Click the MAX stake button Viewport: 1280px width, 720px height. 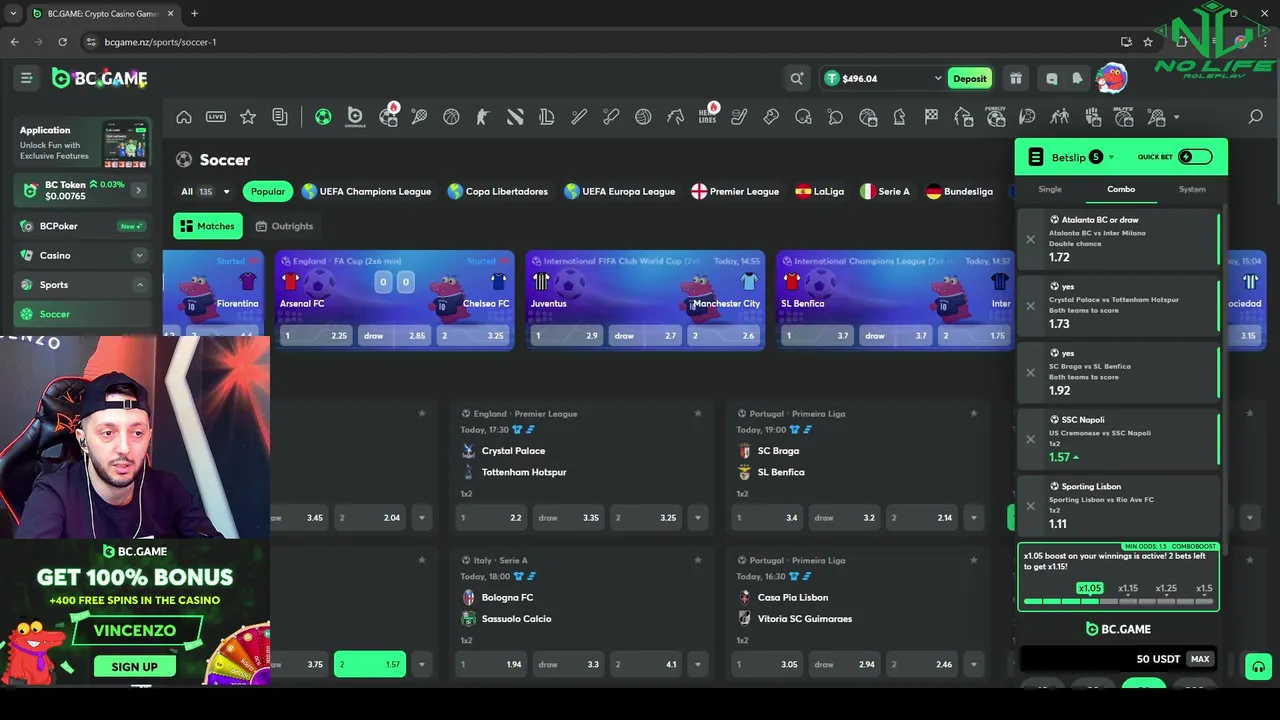pos(1200,659)
